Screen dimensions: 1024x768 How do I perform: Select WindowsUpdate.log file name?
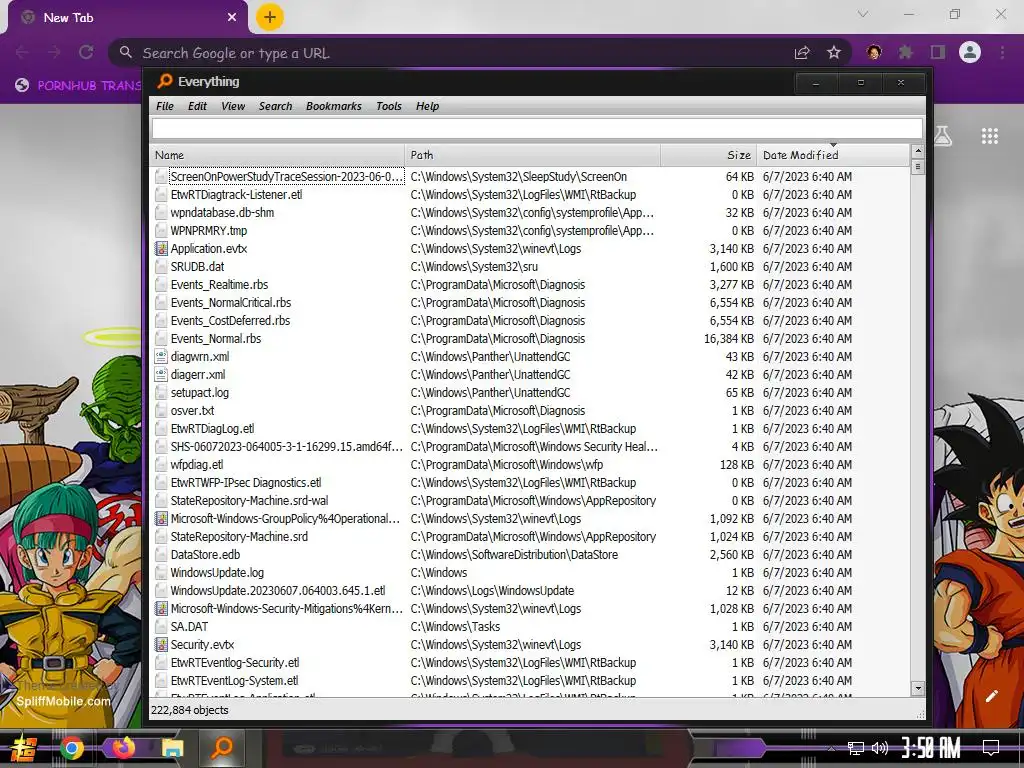pos(217,573)
